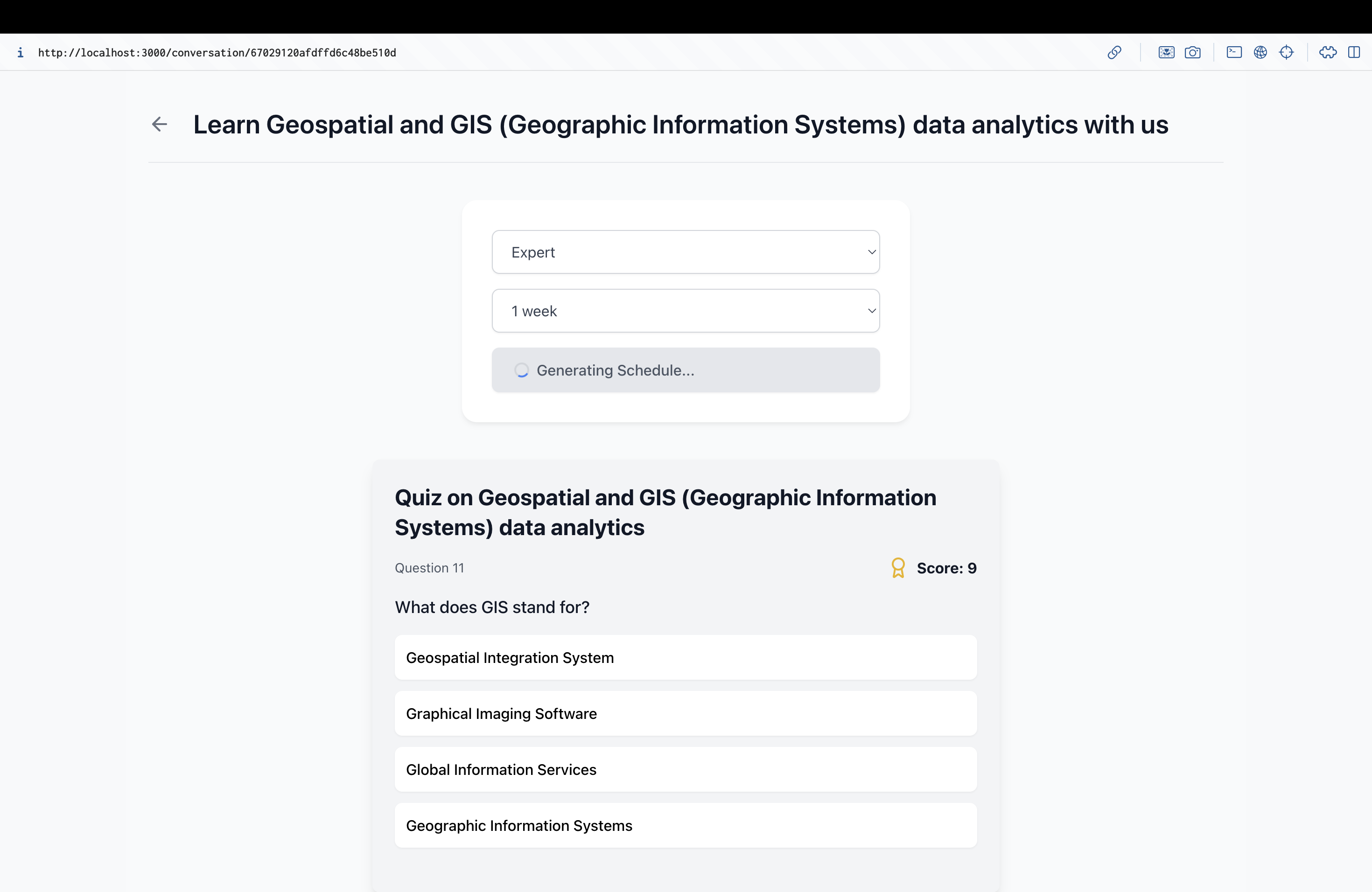The height and width of the screenshot is (892, 1372).
Task: Toggle the split panel layout icon
Action: tap(1353, 52)
